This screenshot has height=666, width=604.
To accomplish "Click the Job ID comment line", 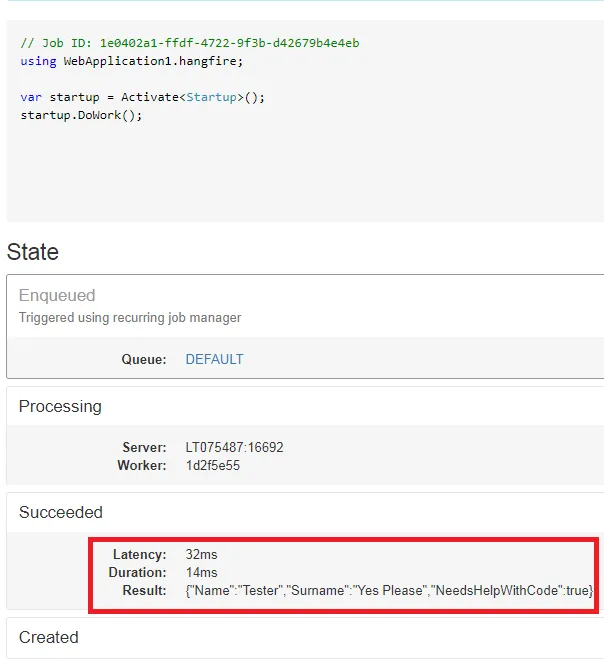I will click(x=189, y=43).
